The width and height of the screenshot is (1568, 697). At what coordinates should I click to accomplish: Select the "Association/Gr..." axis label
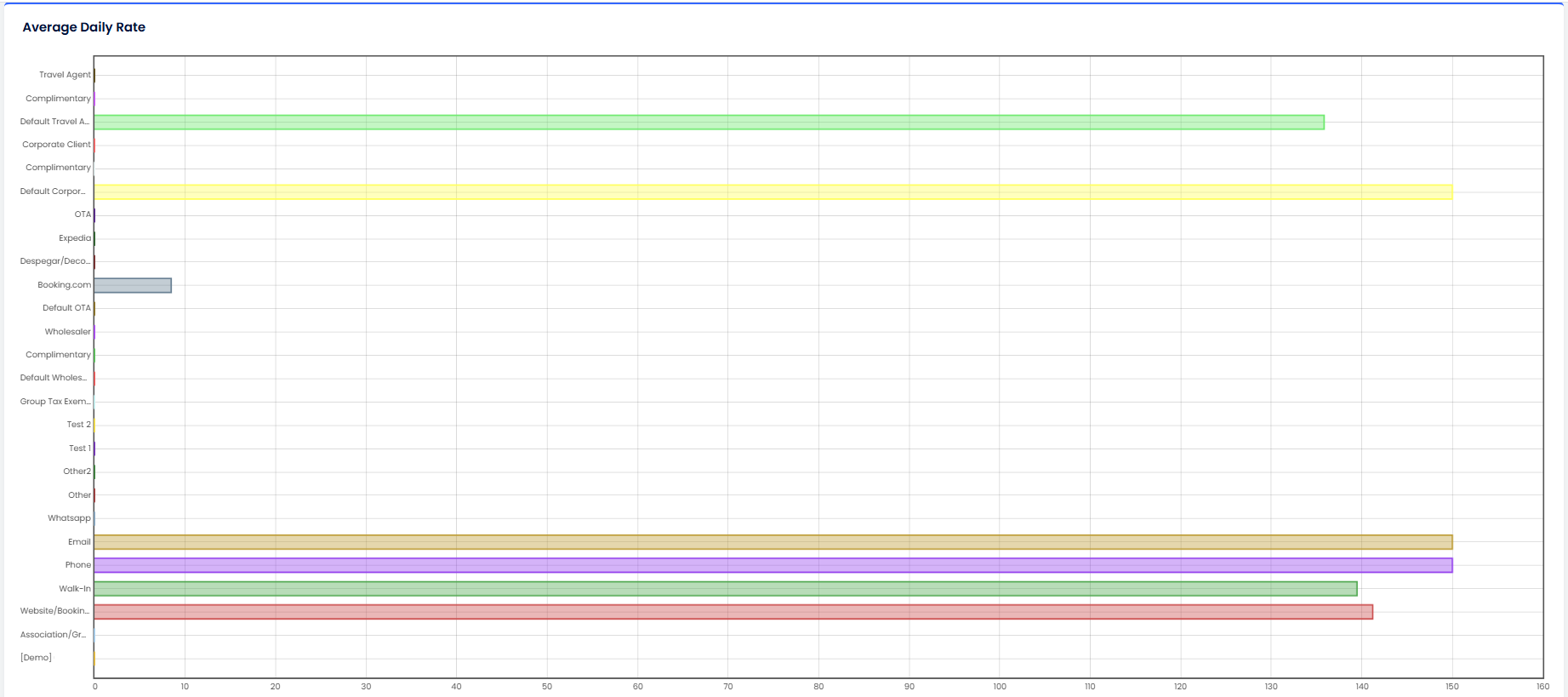click(54, 635)
